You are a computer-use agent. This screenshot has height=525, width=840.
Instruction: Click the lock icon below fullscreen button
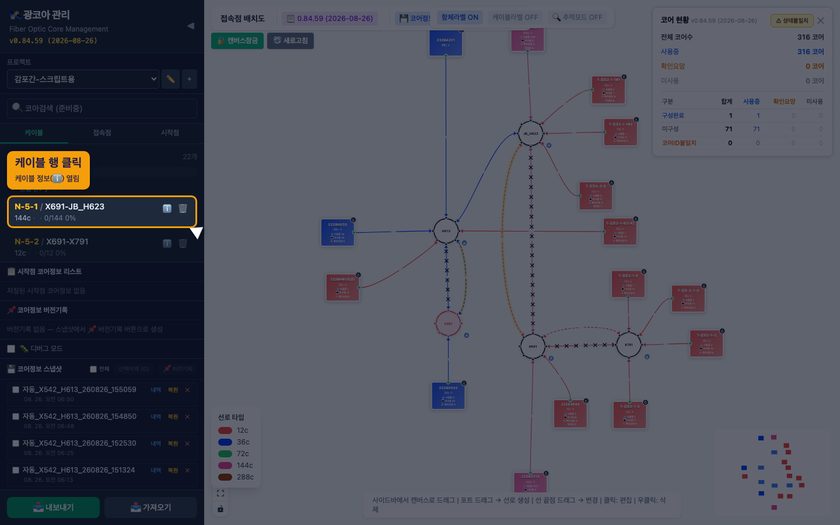[220, 508]
